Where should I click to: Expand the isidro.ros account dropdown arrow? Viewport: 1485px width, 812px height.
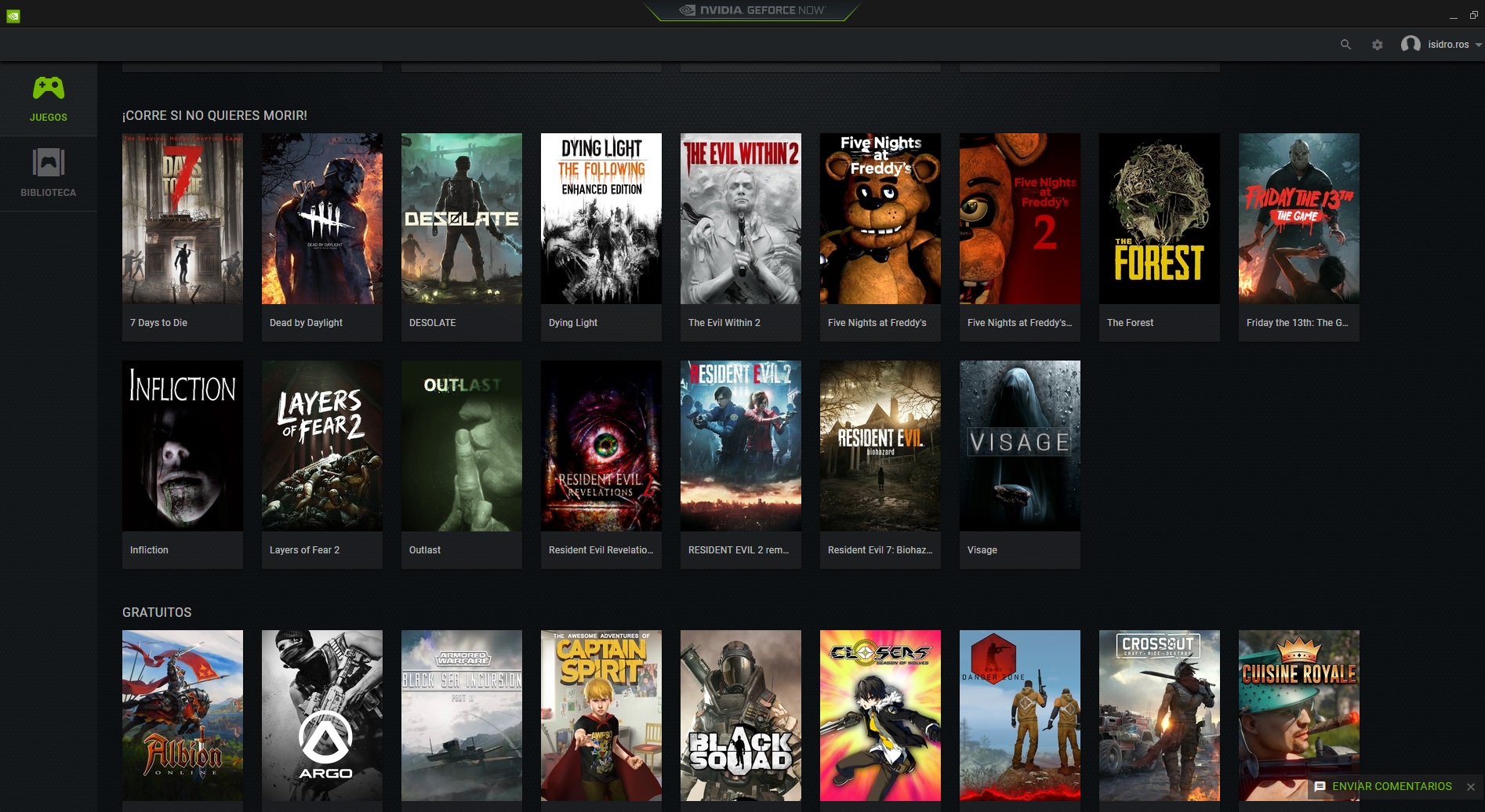pos(1478,45)
